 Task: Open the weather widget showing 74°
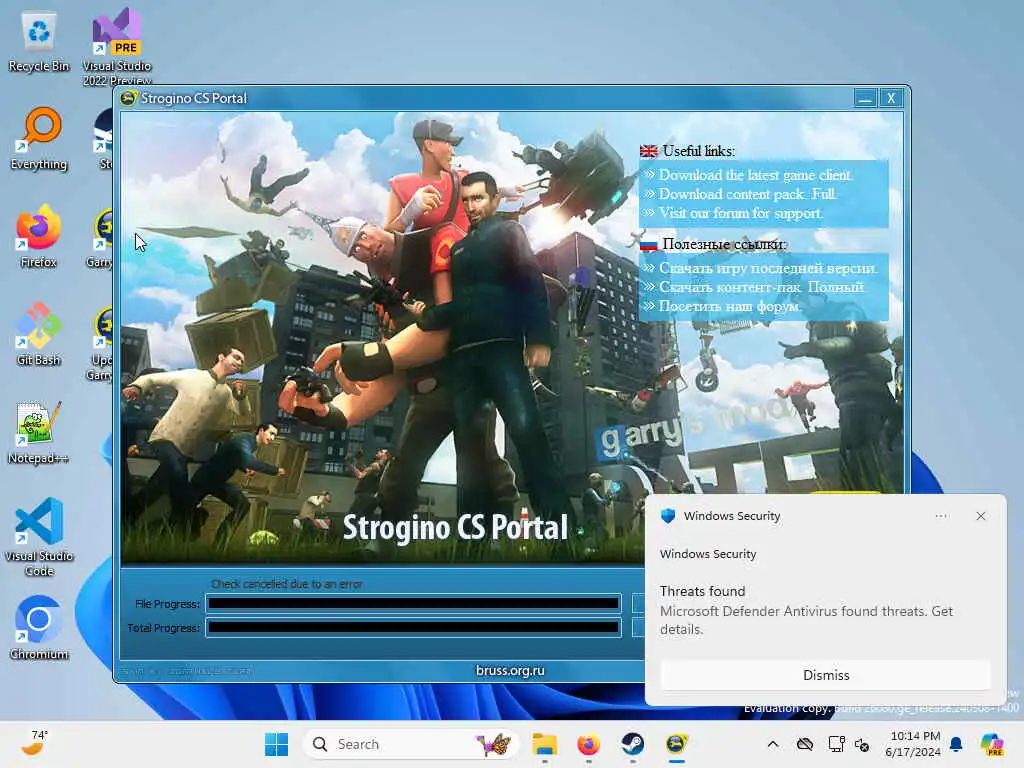pos(34,743)
